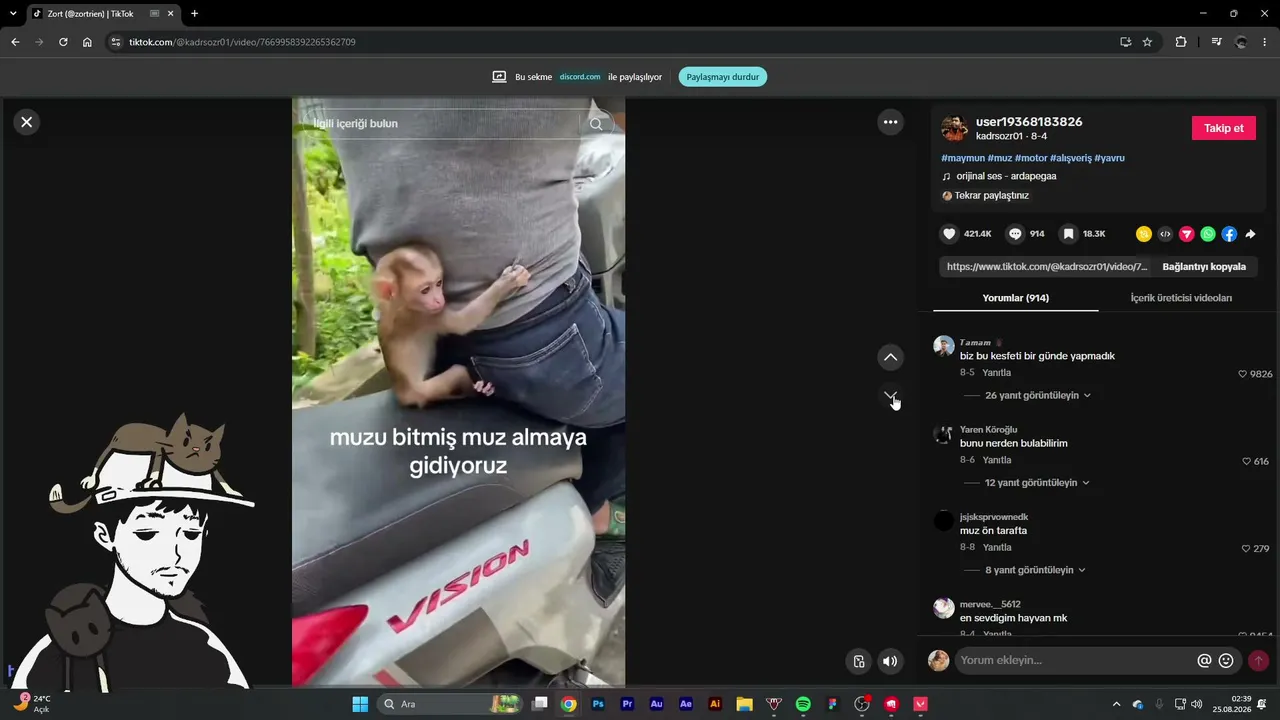Screen dimensions: 1280x720
Task: Click the browser back arrow
Action: point(15,42)
